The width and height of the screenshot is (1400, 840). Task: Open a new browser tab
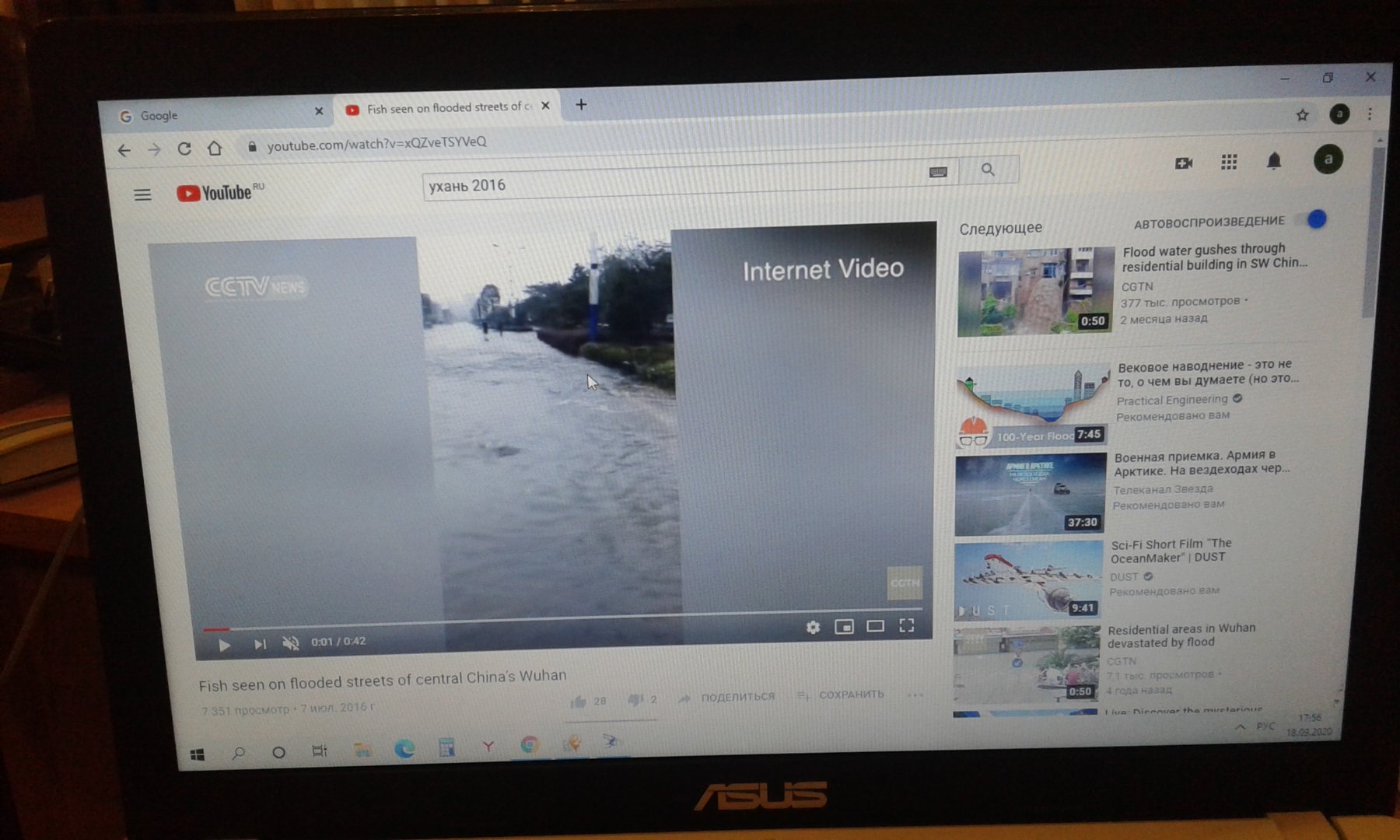(581, 104)
